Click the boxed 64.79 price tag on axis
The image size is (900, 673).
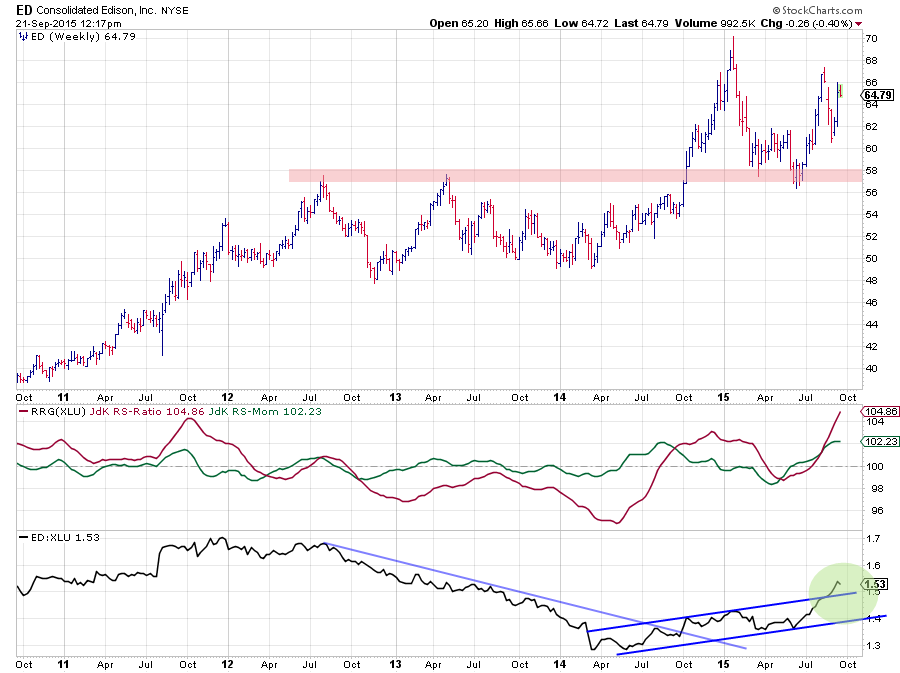tap(878, 95)
